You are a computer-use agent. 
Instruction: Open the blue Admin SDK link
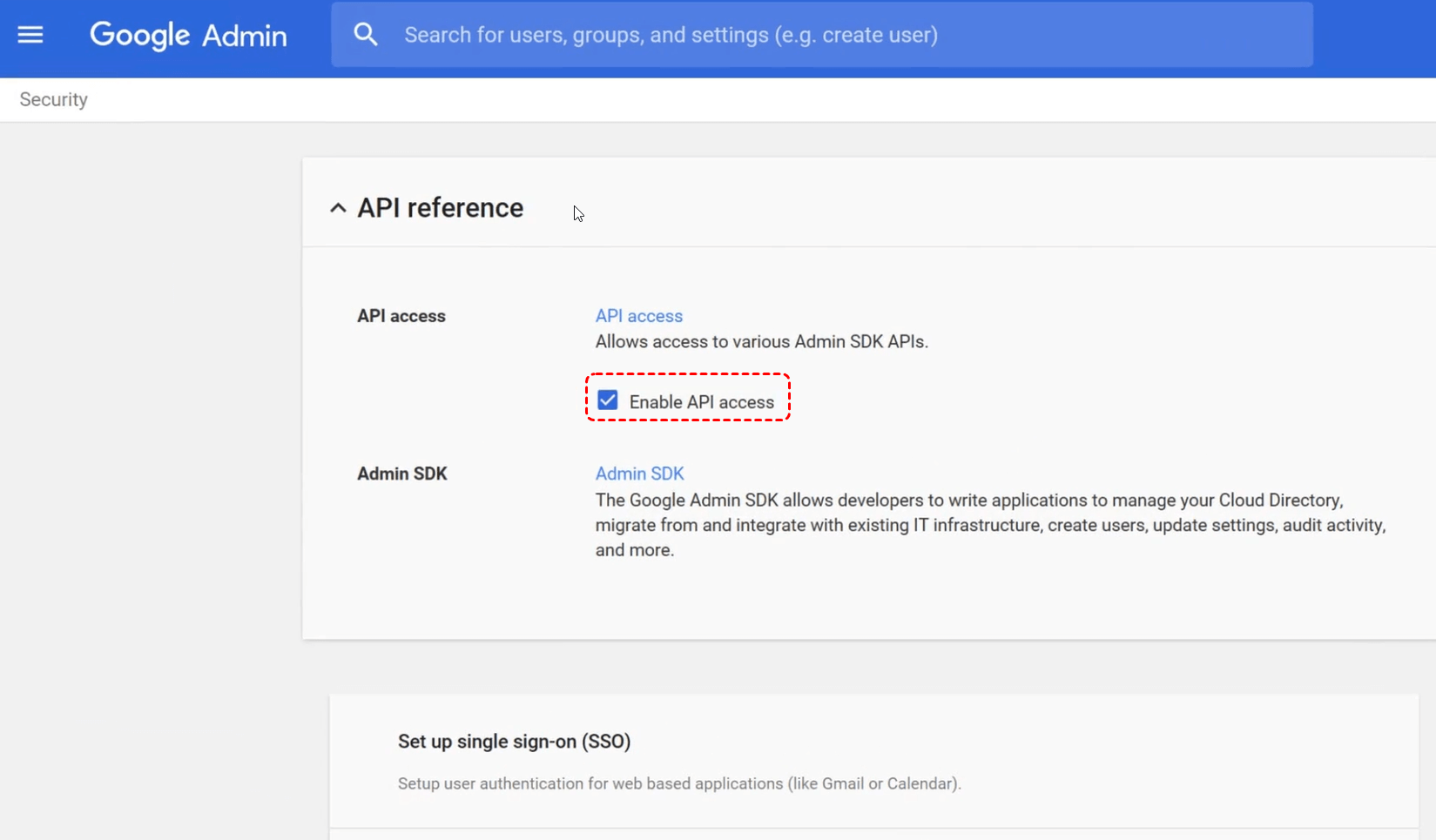pyautogui.click(x=639, y=474)
